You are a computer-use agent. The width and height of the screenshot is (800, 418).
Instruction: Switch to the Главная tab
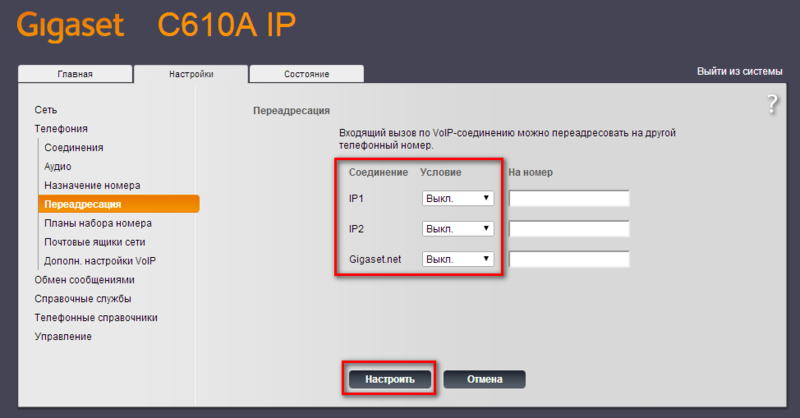point(75,73)
